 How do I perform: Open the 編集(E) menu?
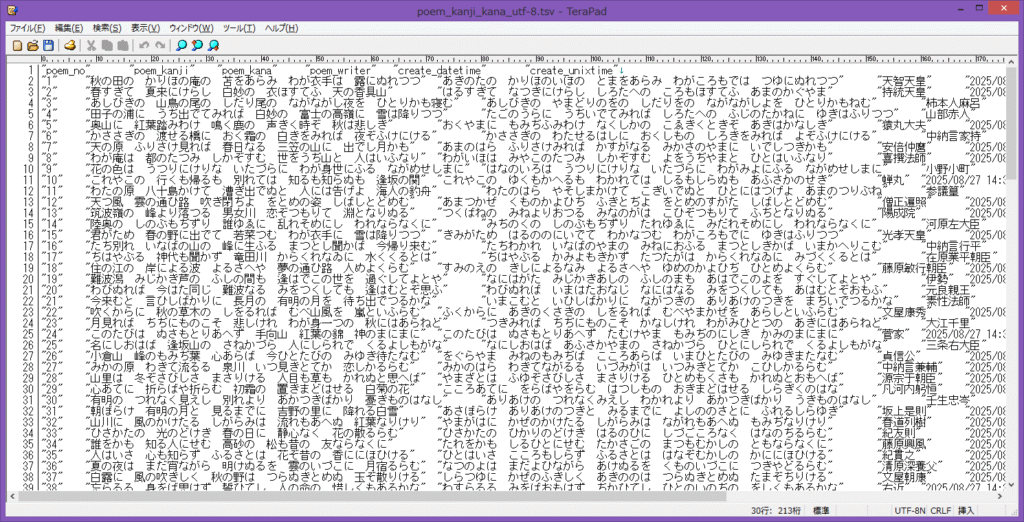click(69, 28)
